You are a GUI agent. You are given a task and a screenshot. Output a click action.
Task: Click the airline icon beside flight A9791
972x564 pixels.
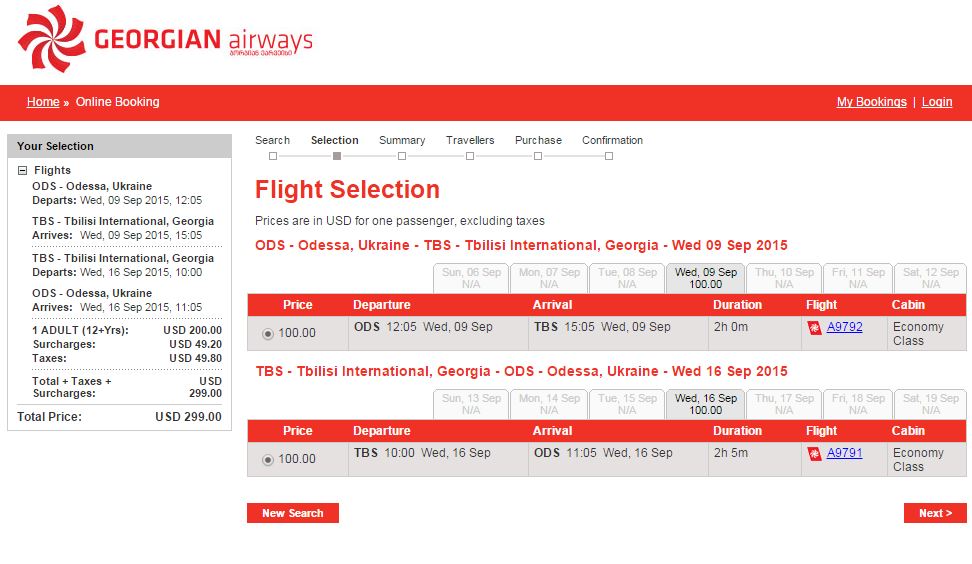815,453
